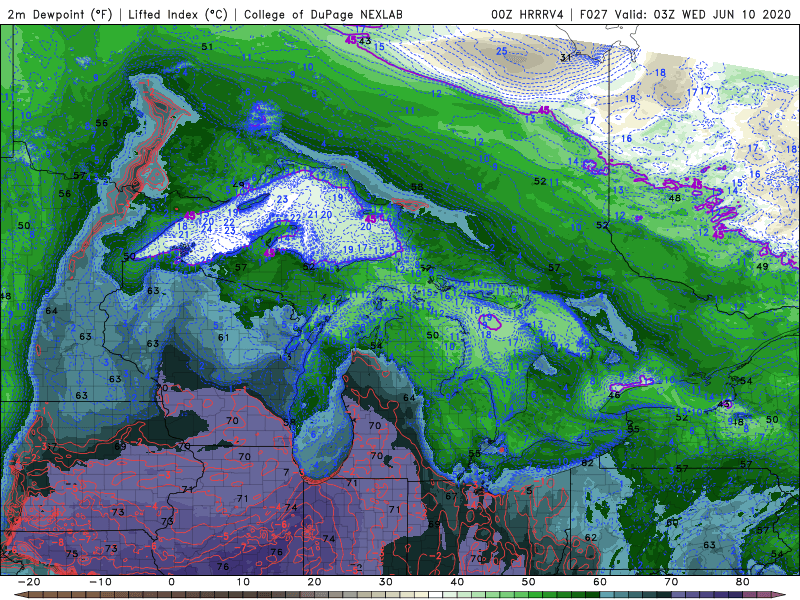
Task: Click the left arrow end of color bar
Action: click(19, 595)
